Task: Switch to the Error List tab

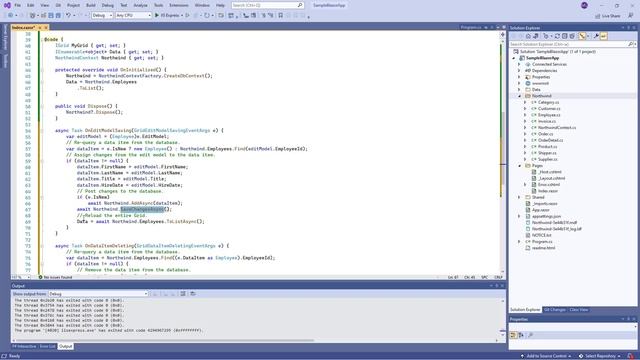Action: [x=47, y=346]
